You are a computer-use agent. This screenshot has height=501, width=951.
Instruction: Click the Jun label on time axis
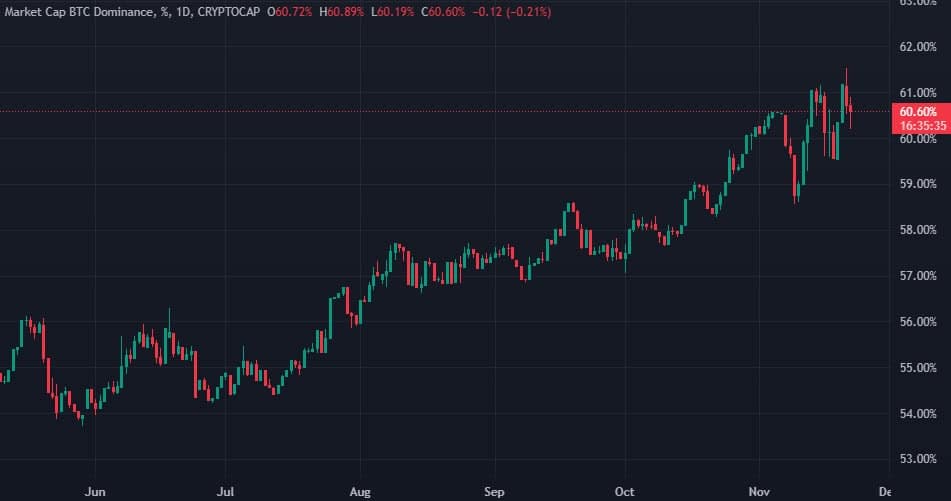point(95,492)
